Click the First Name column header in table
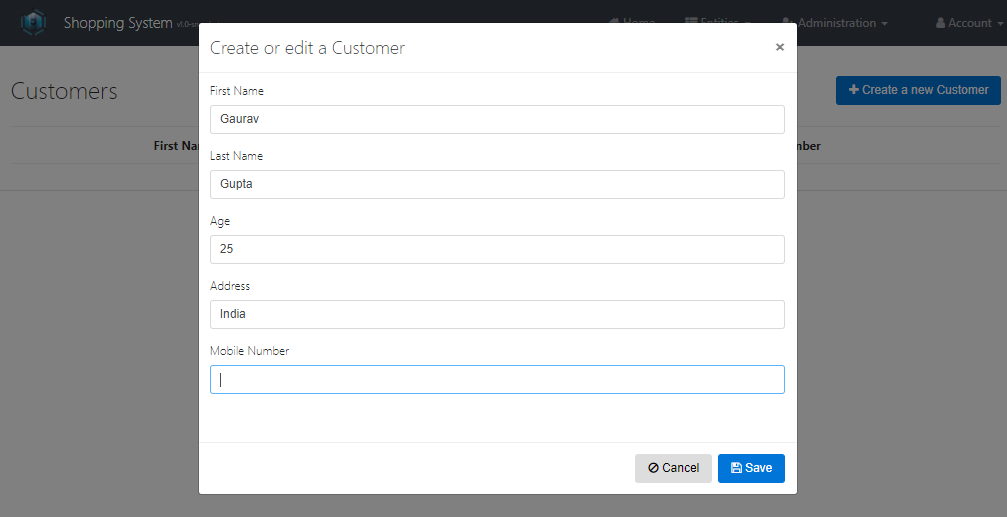 tap(177, 146)
